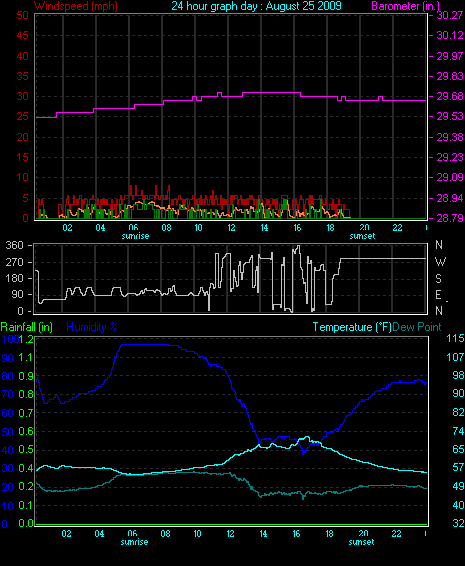Image resolution: width=465 pixels, height=566 pixels.
Task: Click red windspeed axis value 15
Action: click(x=22, y=157)
